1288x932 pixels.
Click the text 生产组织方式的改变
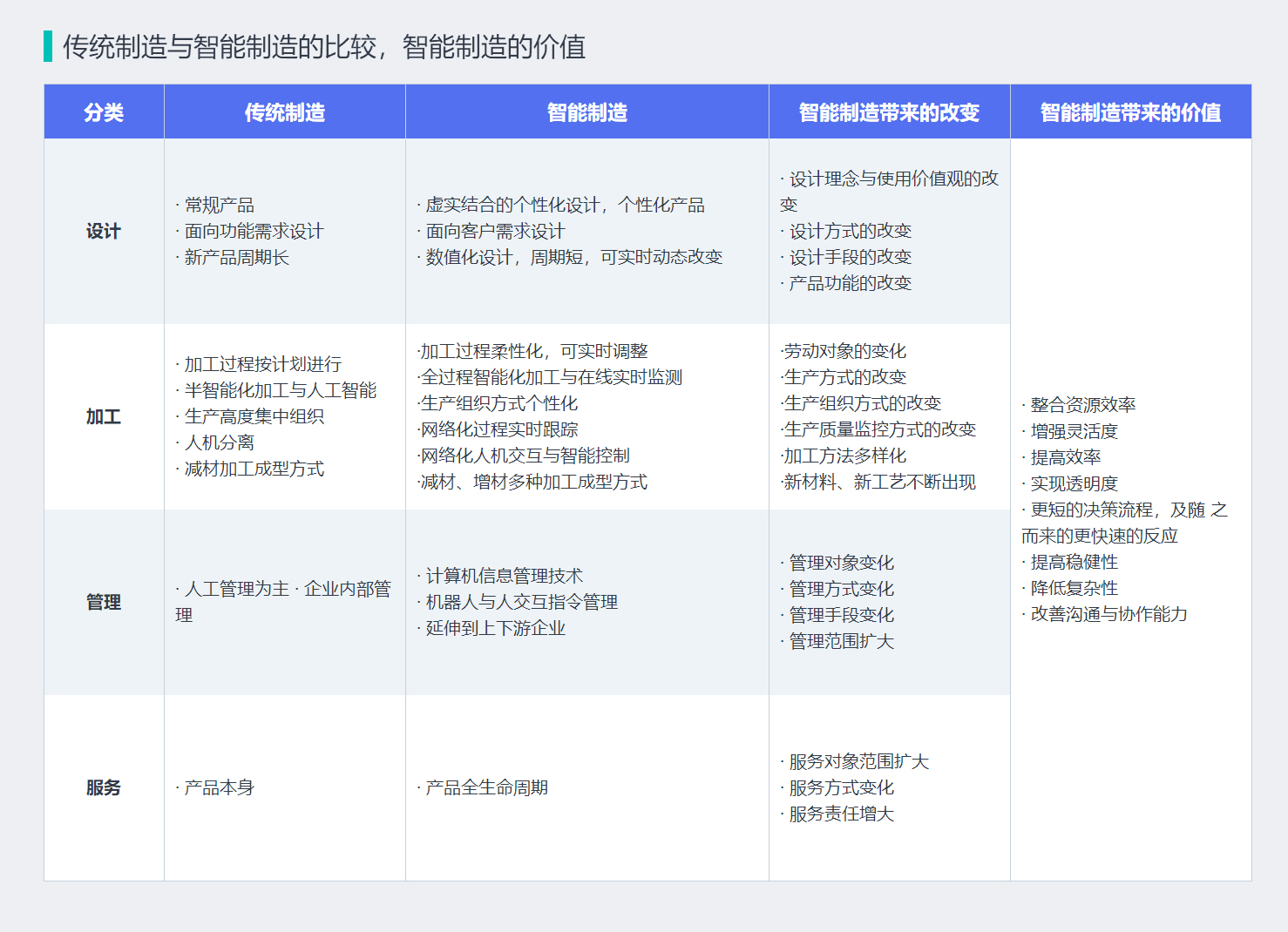[861, 404]
